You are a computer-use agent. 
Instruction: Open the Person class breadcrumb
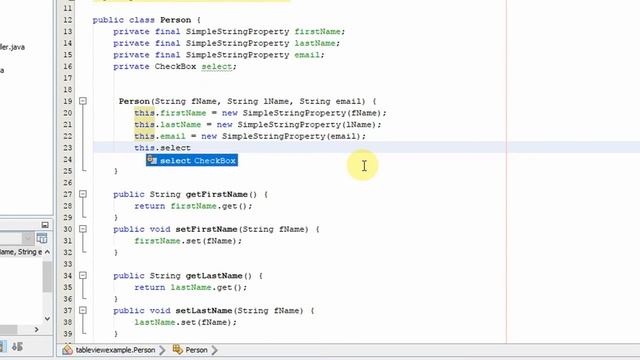[x=196, y=350]
